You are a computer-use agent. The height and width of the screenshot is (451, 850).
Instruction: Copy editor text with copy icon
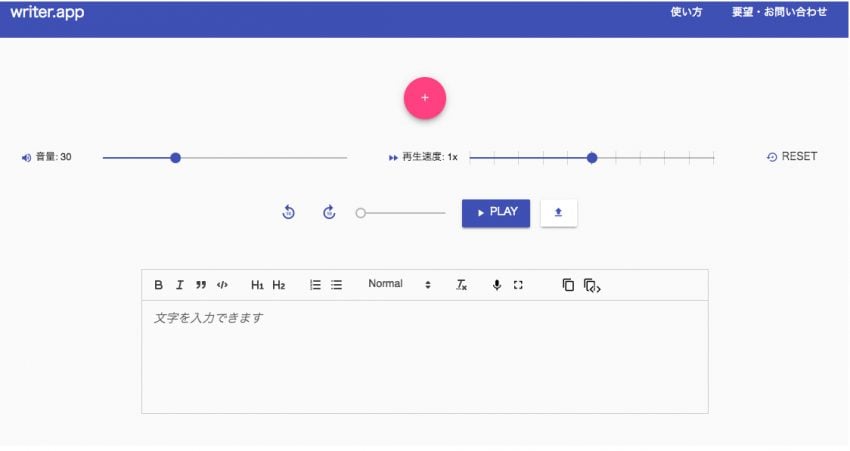pyautogui.click(x=568, y=285)
